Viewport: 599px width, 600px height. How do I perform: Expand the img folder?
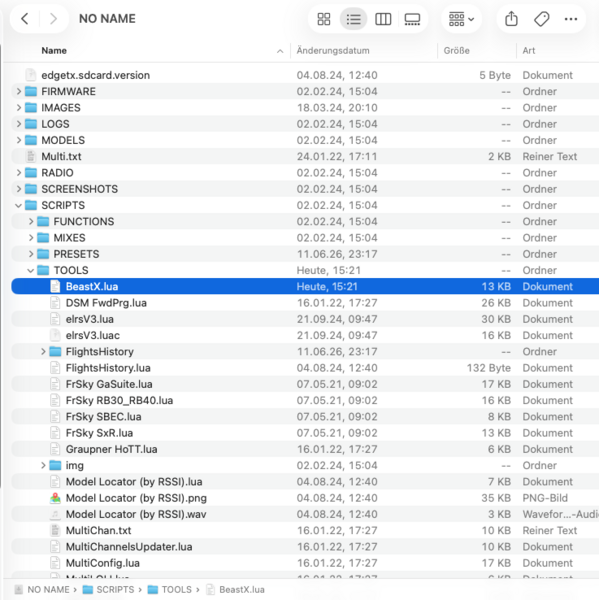[43, 465]
